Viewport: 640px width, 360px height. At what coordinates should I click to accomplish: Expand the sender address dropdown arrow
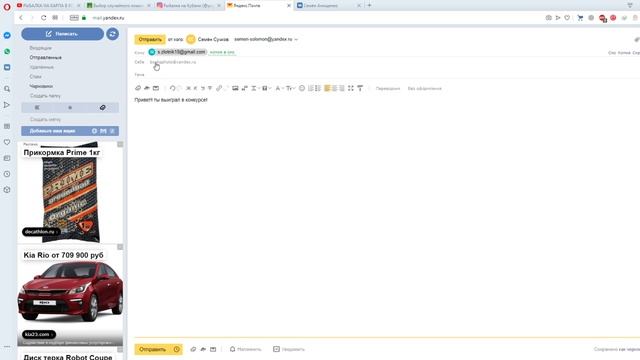[x=296, y=40]
